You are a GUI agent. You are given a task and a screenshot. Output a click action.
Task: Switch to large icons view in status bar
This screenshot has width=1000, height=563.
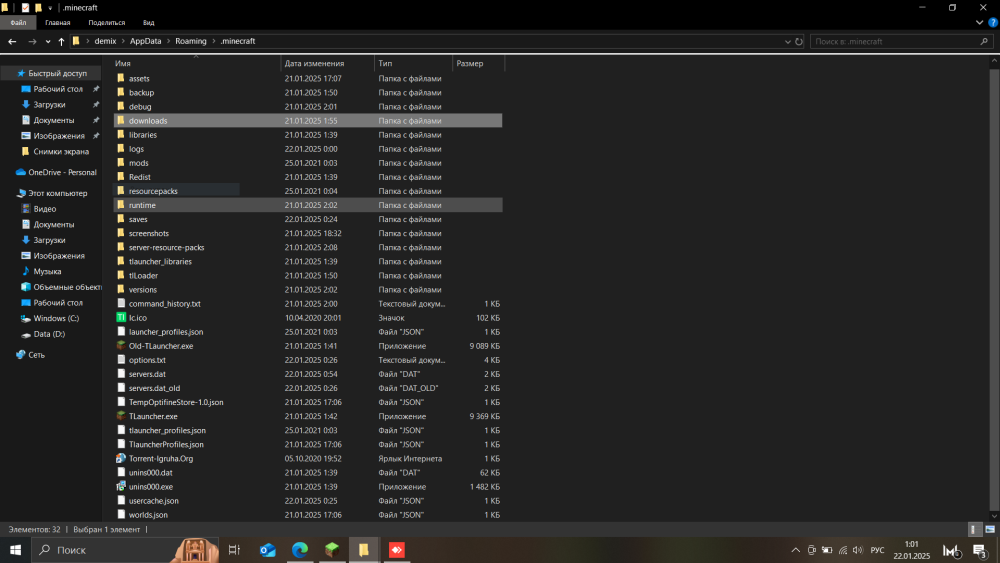point(990,529)
